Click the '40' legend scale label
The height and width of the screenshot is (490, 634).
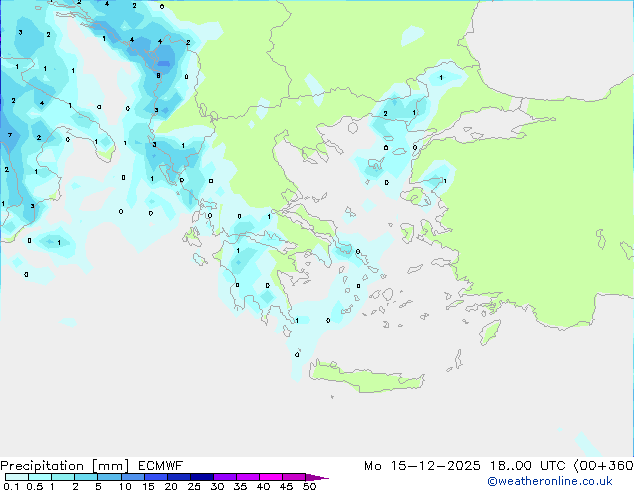click(x=263, y=486)
